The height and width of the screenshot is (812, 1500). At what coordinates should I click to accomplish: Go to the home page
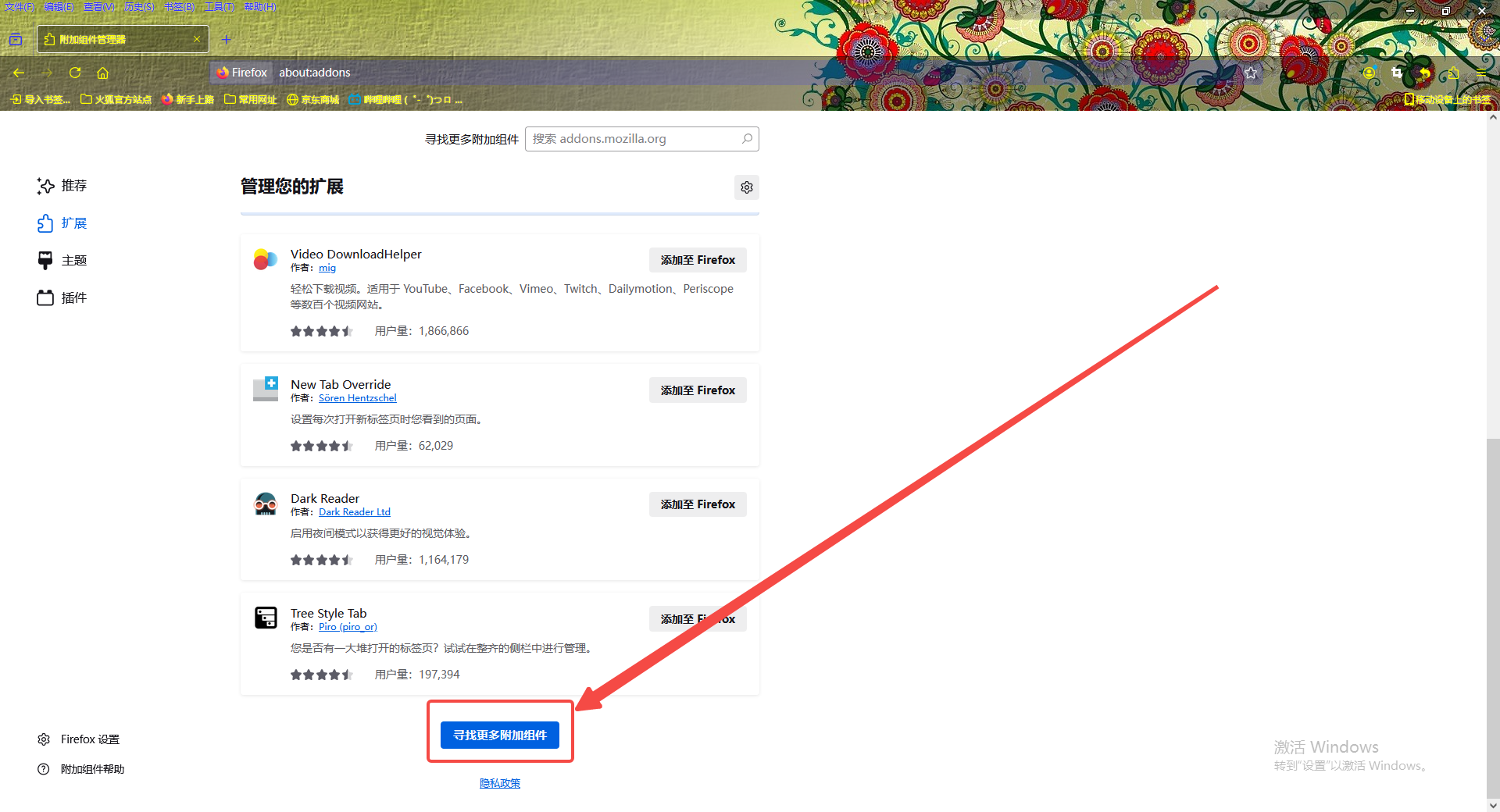pos(102,73)
